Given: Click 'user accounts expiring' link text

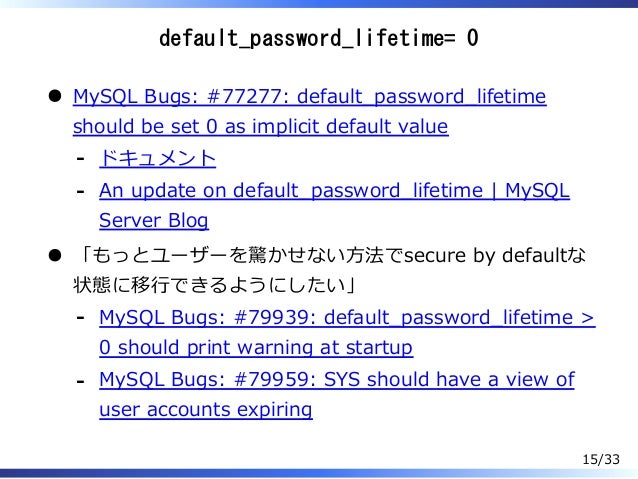Looking at the screenshot, I should pyautogui.click(x=206, y=410).
